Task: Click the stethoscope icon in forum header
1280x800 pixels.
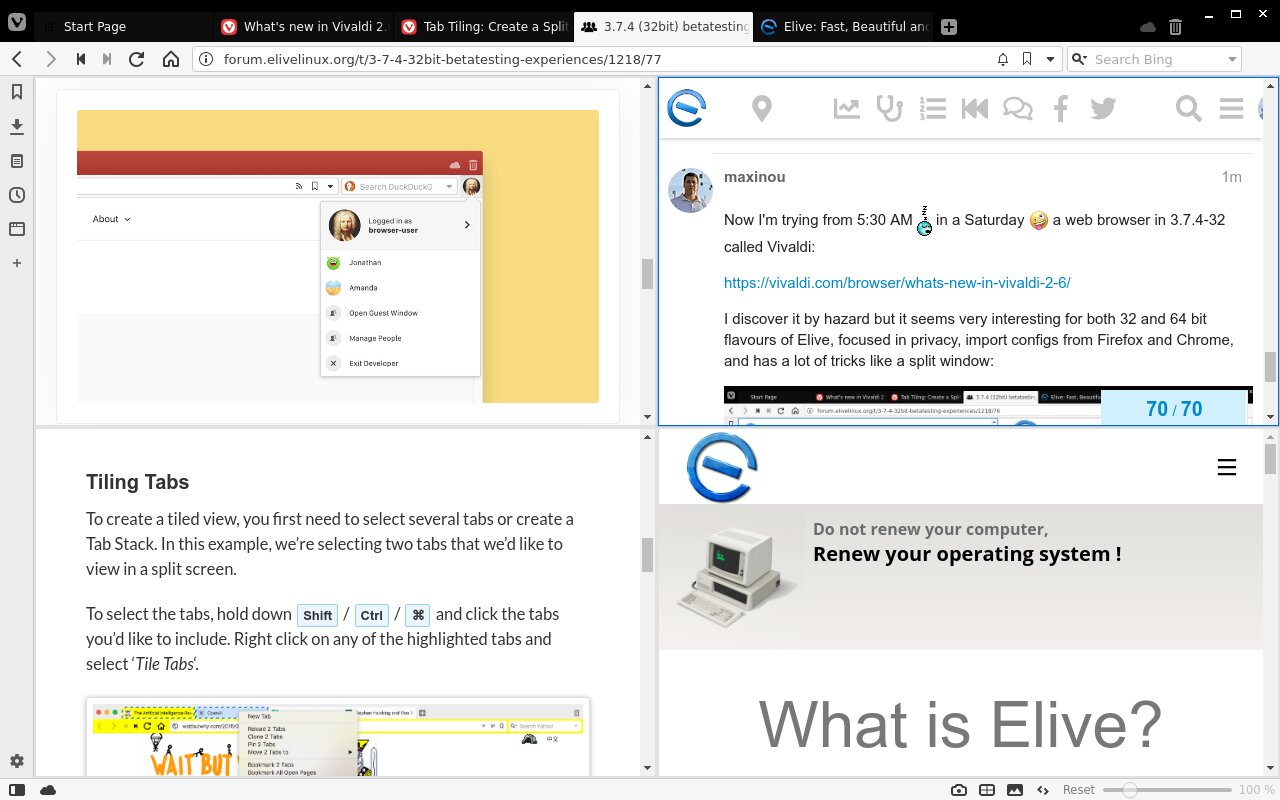Action: [x=889, y=108]
